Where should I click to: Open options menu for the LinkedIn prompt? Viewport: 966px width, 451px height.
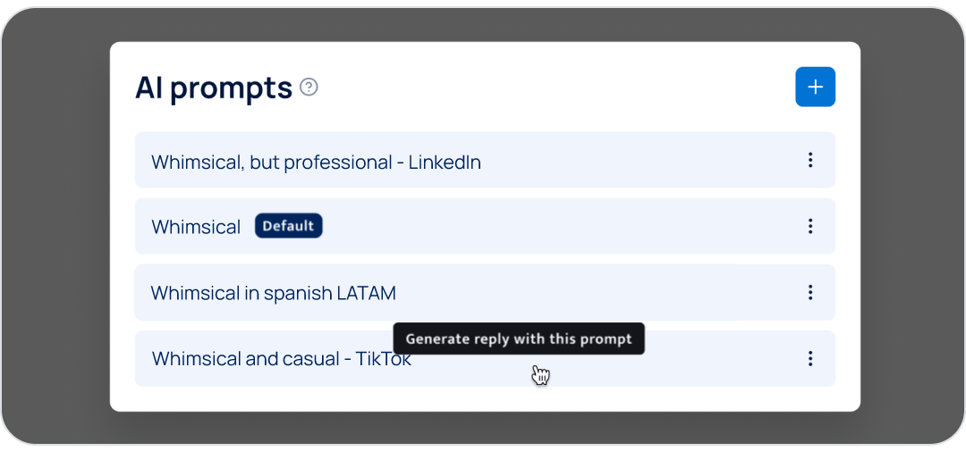[810, 160]
